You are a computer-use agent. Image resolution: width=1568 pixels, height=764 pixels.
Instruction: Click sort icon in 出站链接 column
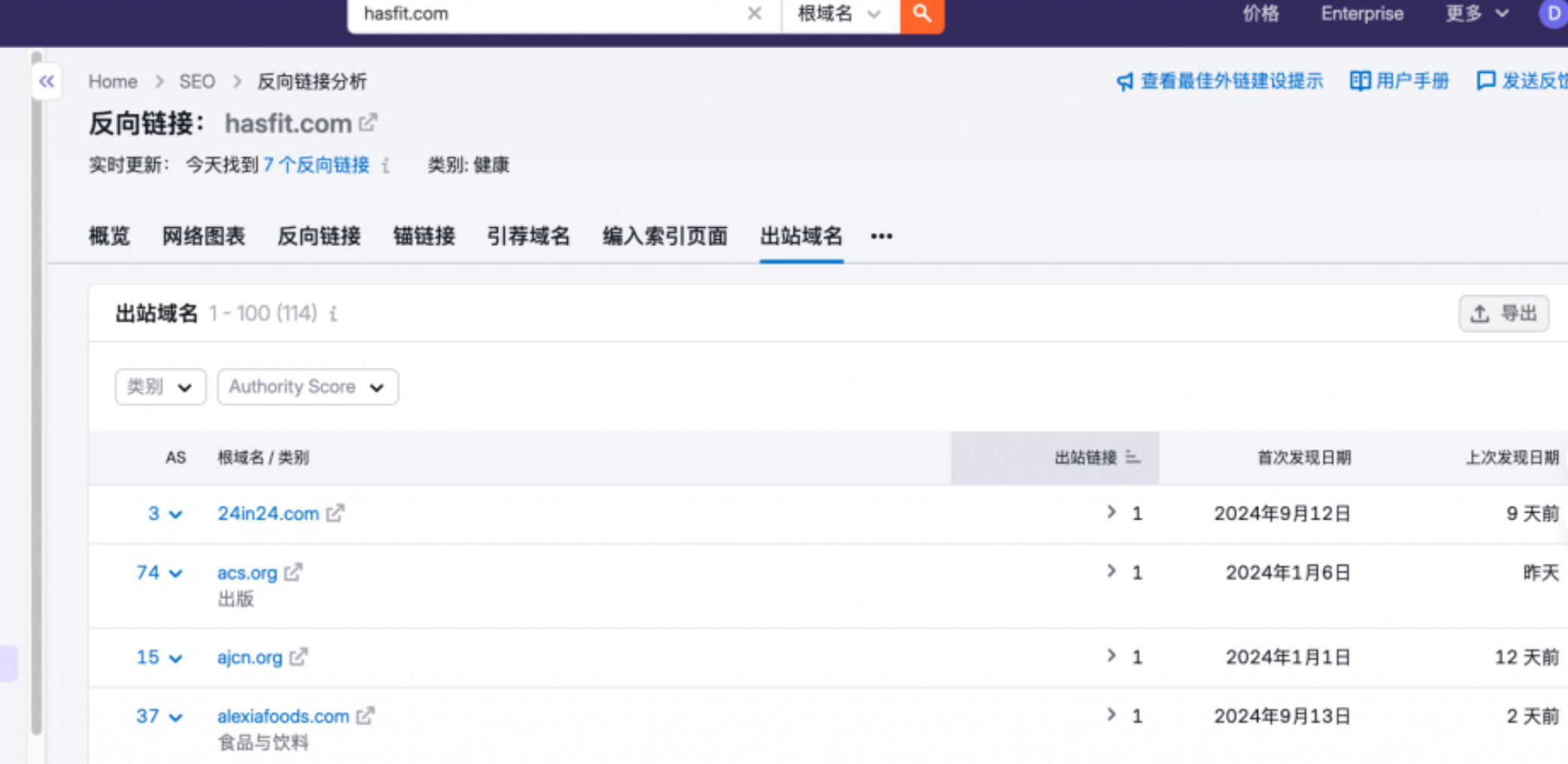coord(1133,457)
